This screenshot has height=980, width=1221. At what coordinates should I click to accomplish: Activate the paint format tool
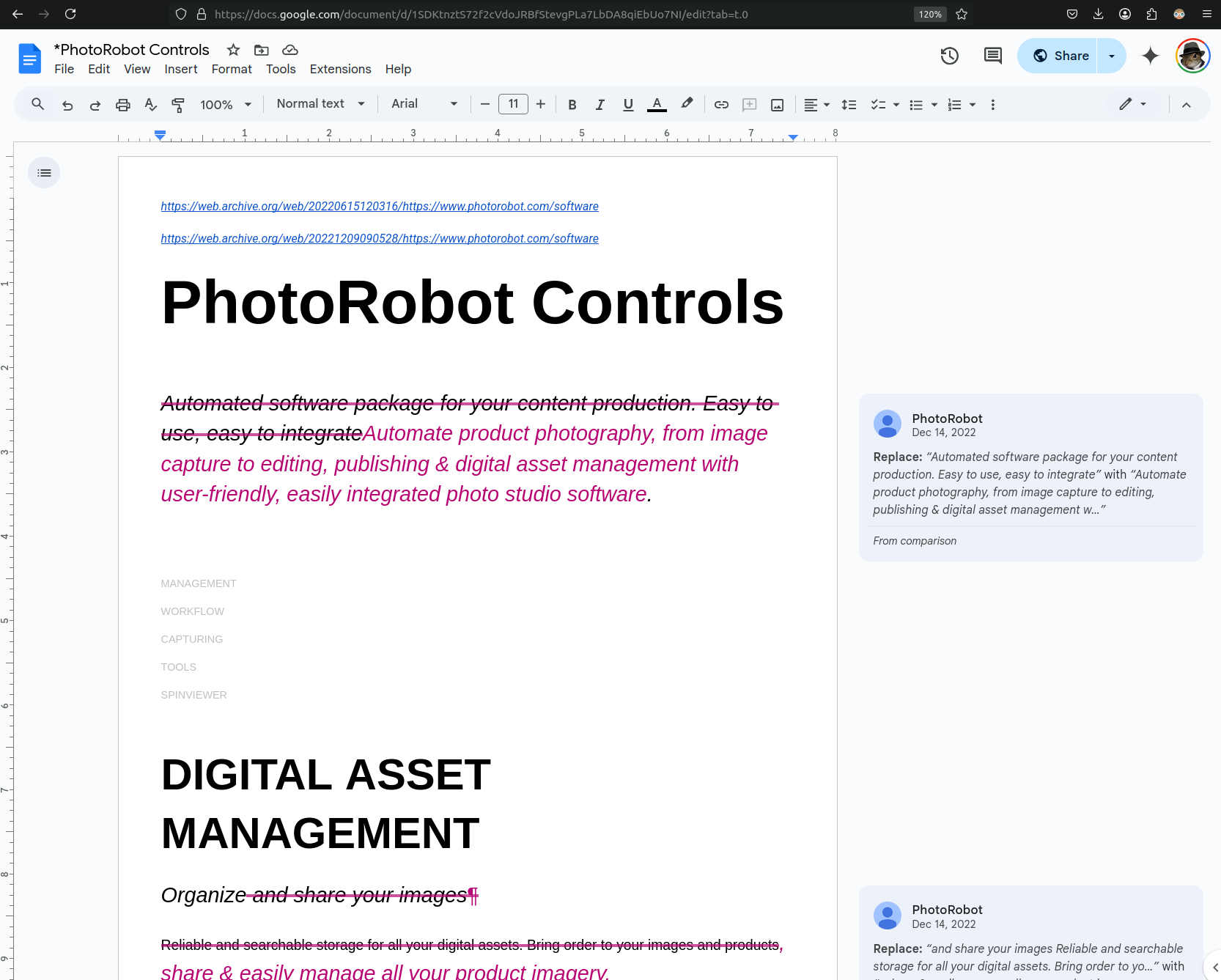pos(178,105)
